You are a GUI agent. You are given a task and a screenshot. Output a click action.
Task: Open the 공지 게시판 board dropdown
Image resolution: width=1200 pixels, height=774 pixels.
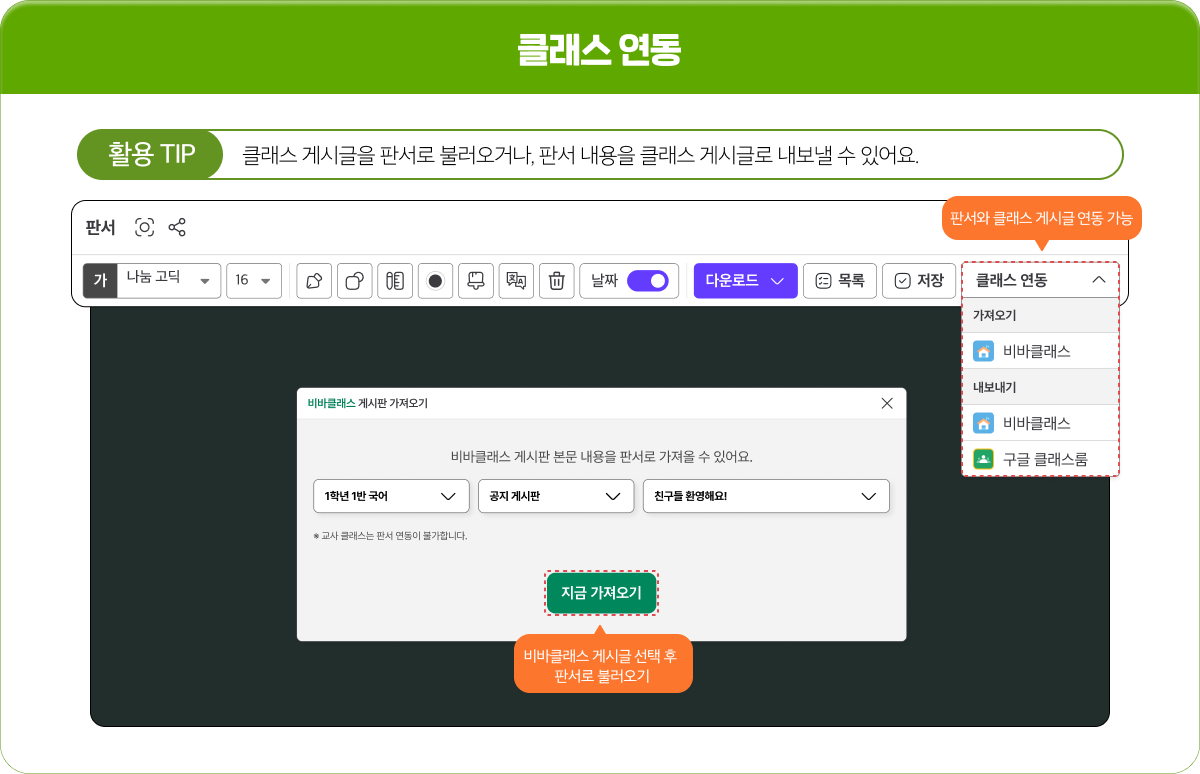point(556,496)
